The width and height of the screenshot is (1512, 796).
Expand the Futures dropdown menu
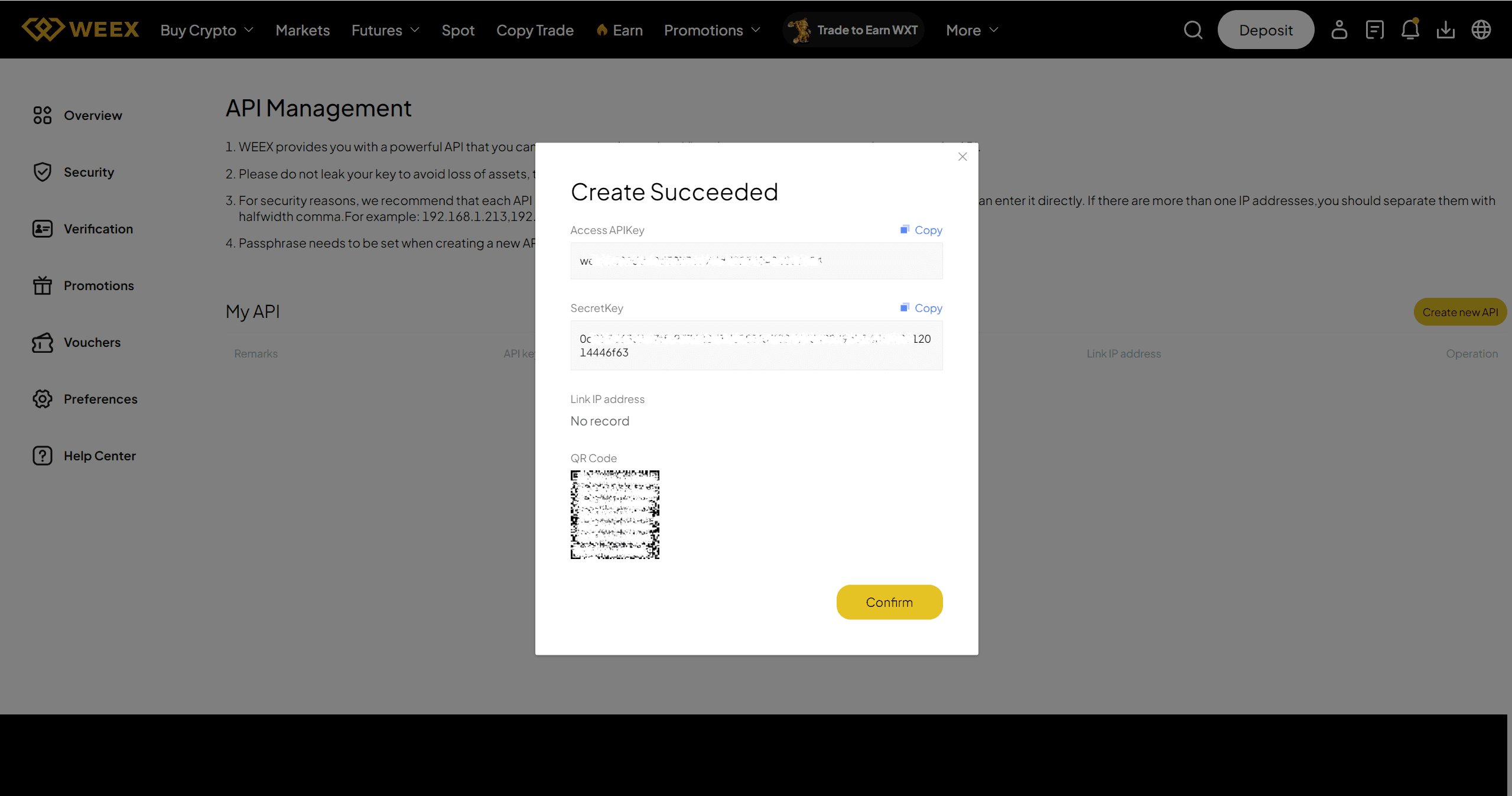(385, 30)
